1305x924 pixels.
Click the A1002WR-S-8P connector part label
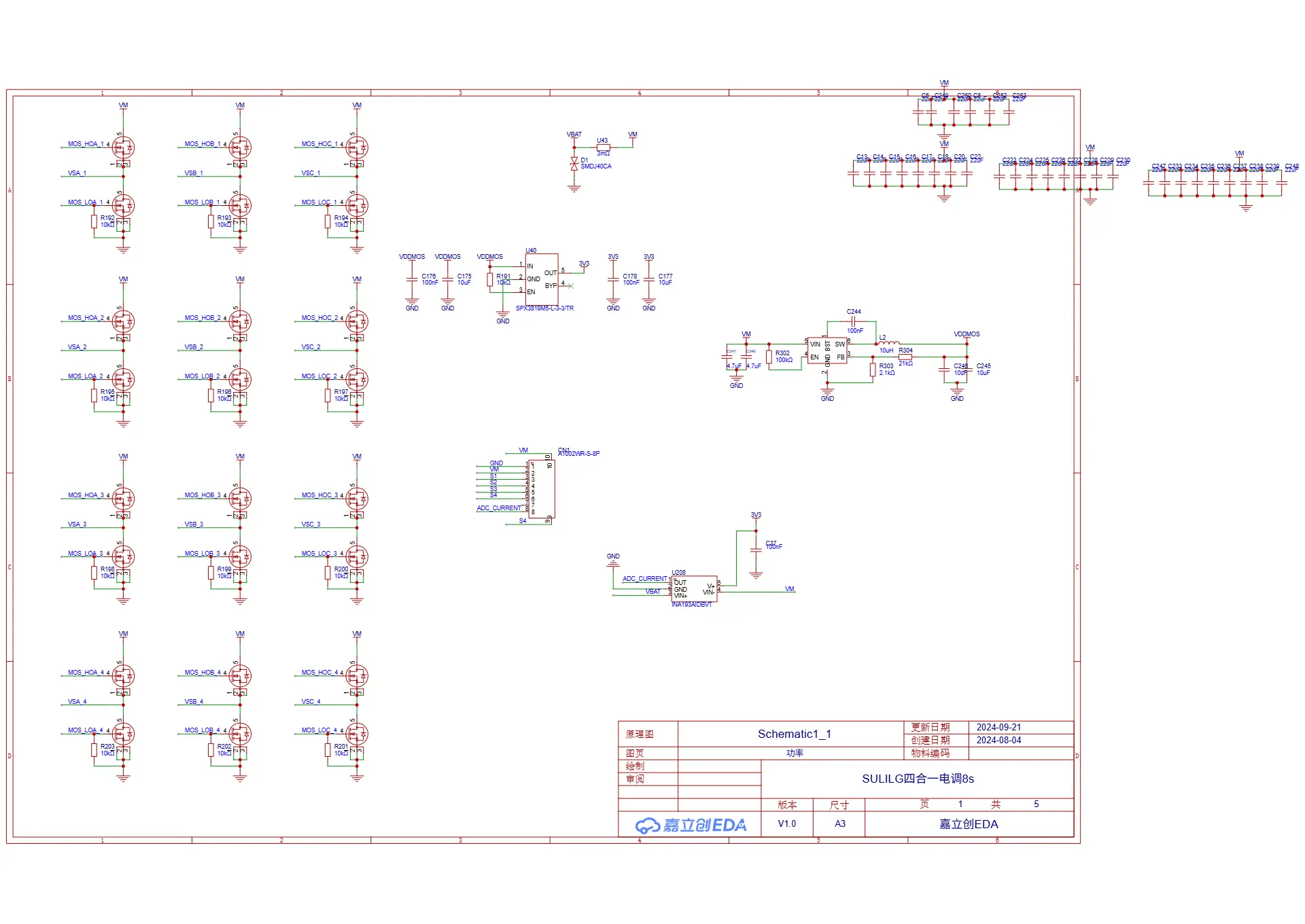pyautogui.click(x=580, y=454)
